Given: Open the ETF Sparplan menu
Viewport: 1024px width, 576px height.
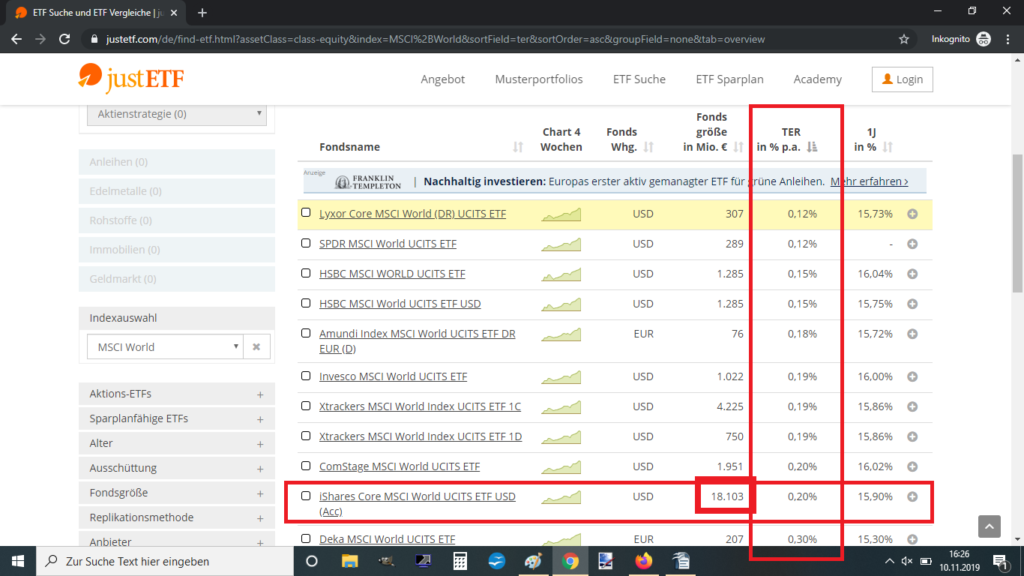Looking at the screenshot, I should pos(729,79).
